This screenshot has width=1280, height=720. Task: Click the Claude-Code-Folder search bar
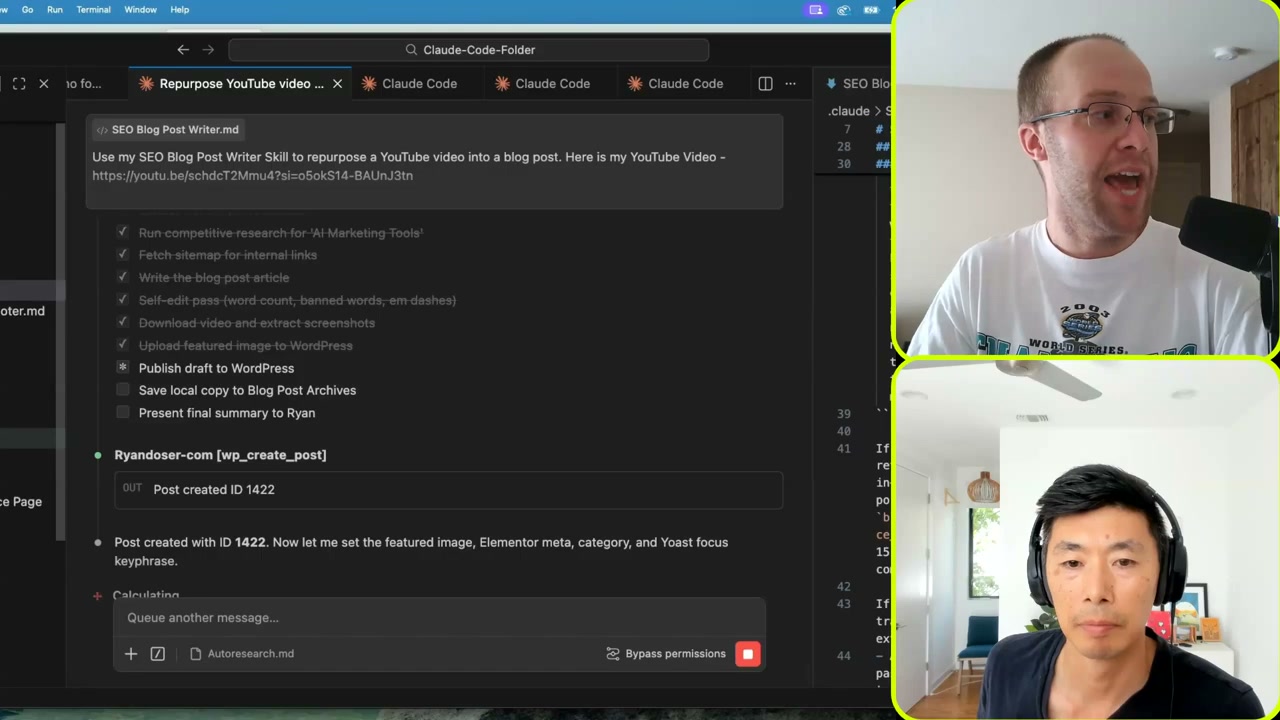click(469, 50)
